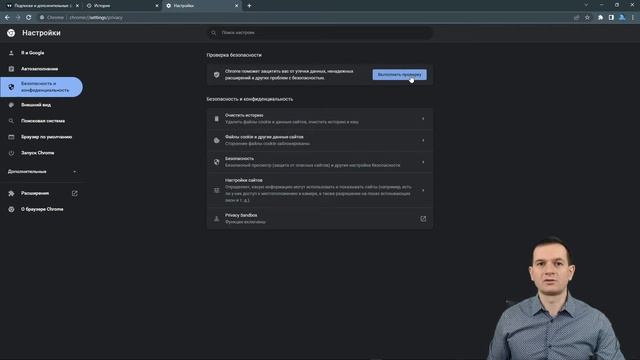
Task: Click the shield icon in safety check card
Action: pyautogui.click(x=217, y=75)
